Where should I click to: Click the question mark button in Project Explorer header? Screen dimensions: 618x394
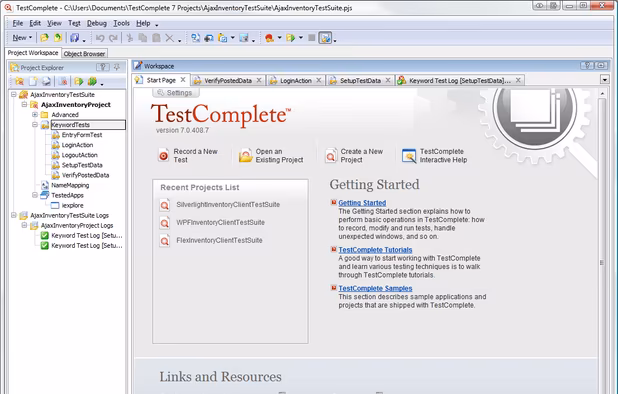[103, 67]
